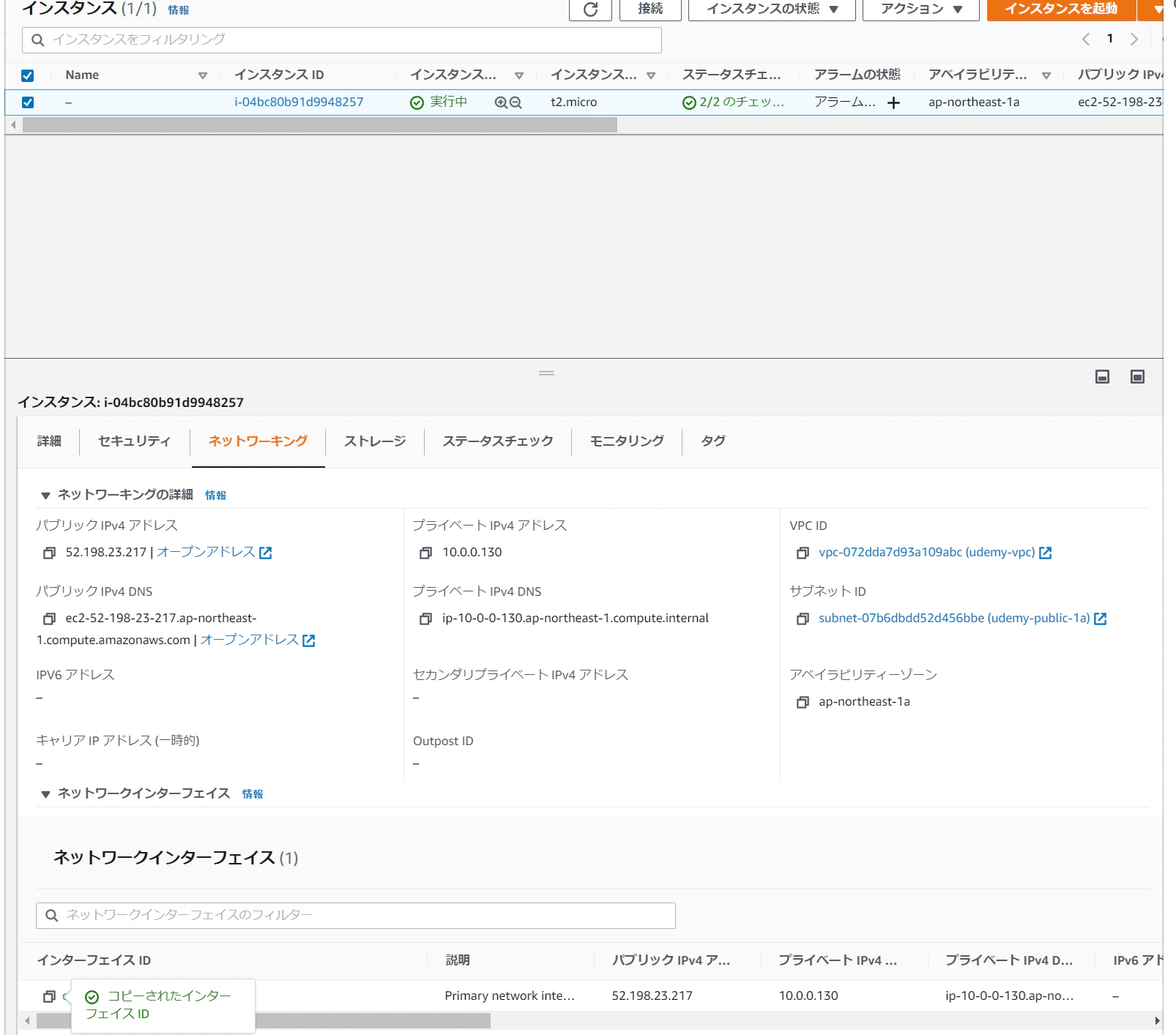Open instance ID link i-04bc80b91d9948257
Screen dimensions: 1176x1035
click(x=299, y=102)
